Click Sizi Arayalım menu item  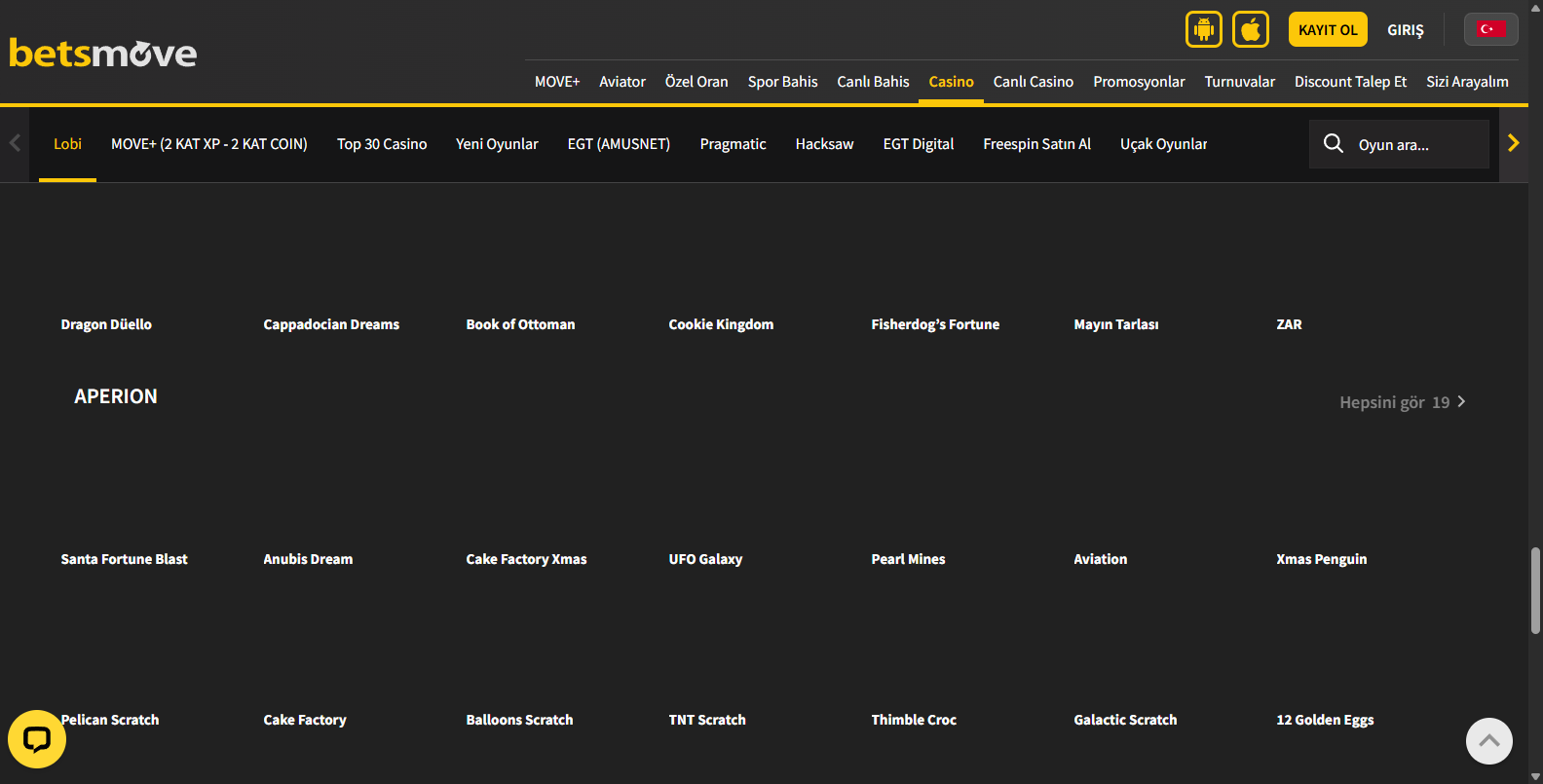(x=1468, y=82)
